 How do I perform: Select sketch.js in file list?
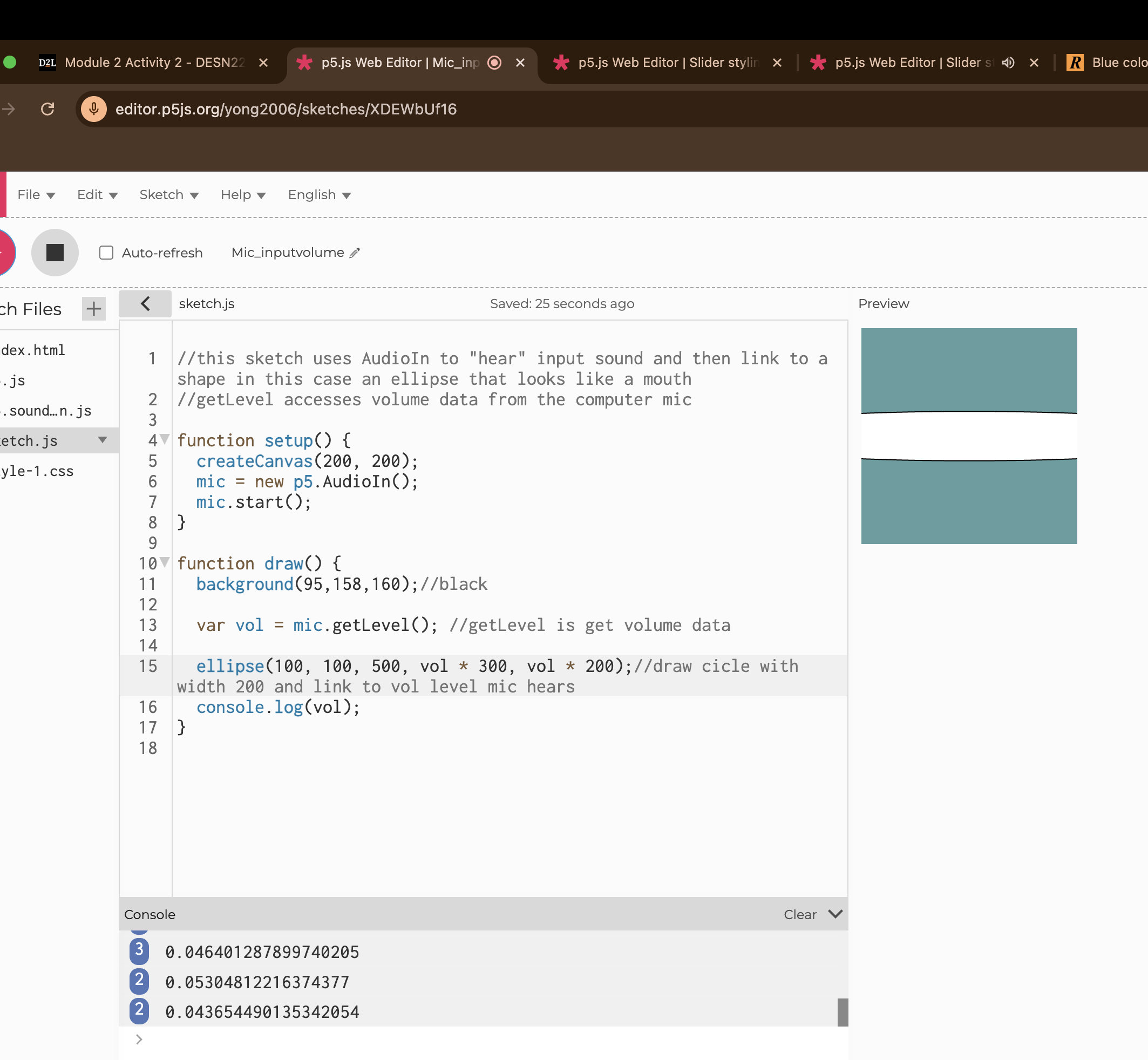coord(30,440)
